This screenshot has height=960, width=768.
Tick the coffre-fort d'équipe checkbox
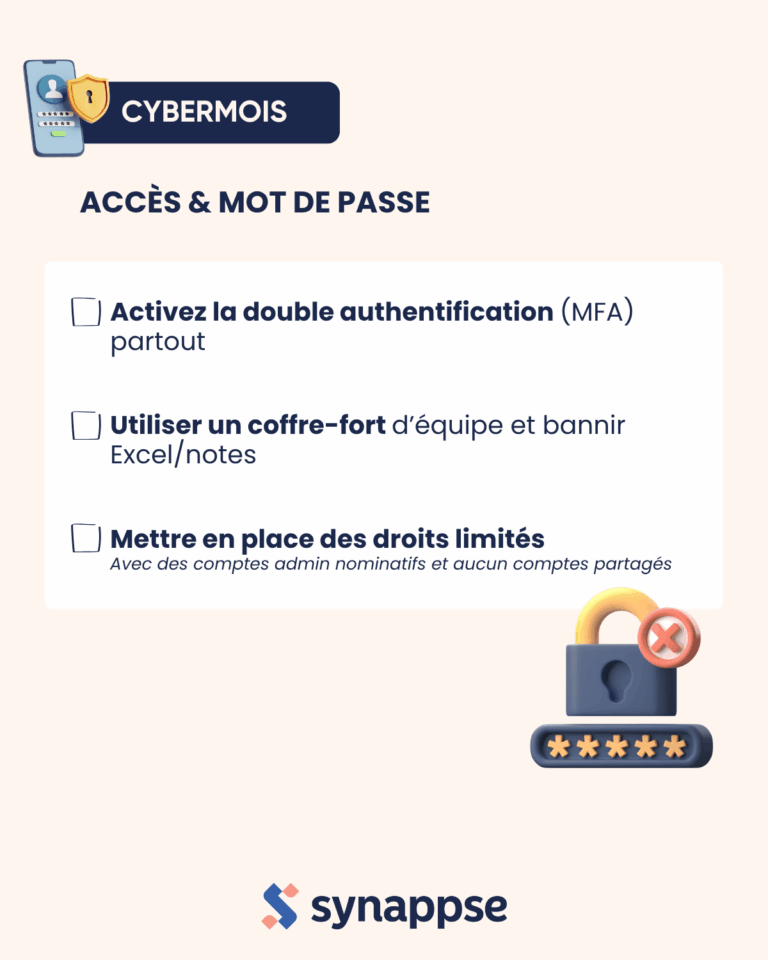[x=86, y=426]
